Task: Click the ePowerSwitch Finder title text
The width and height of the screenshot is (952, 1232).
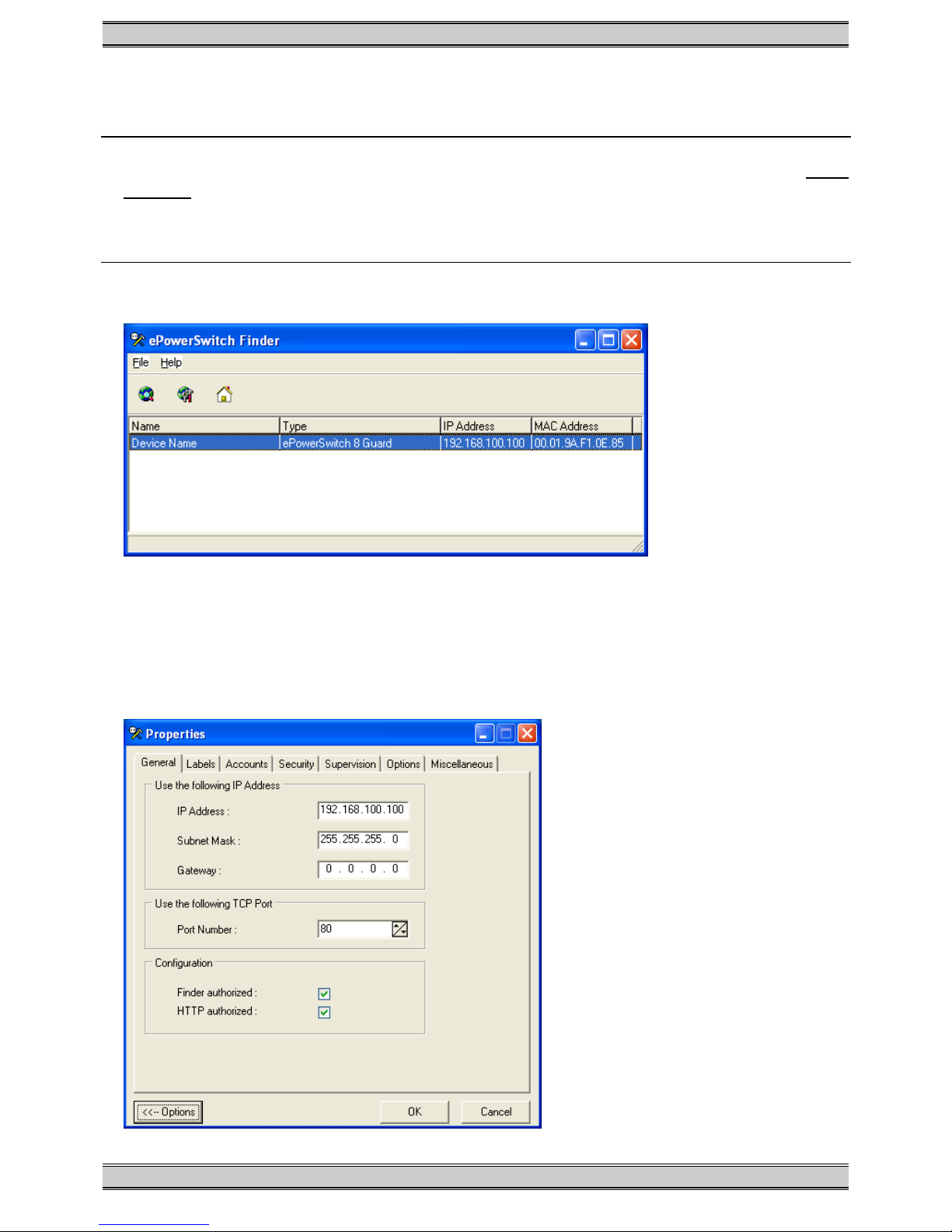Action: [214, 340]
